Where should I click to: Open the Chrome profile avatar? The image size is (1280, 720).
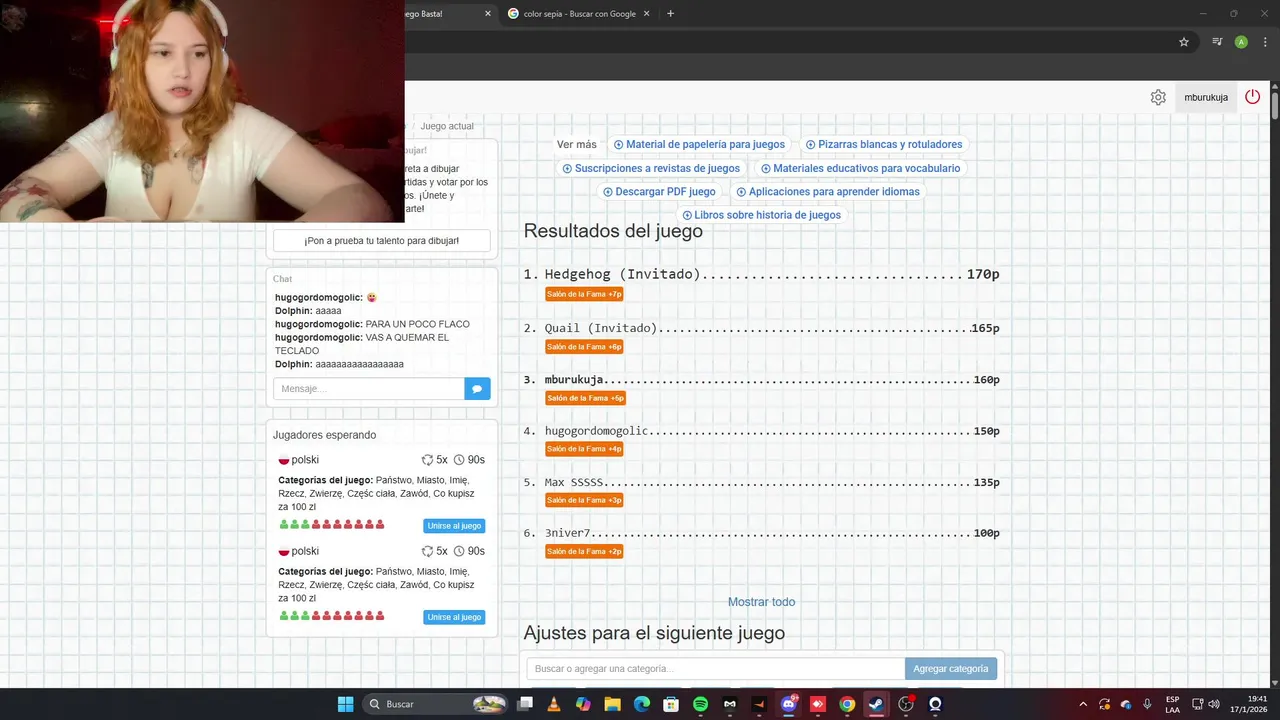tap(1241, 42)
